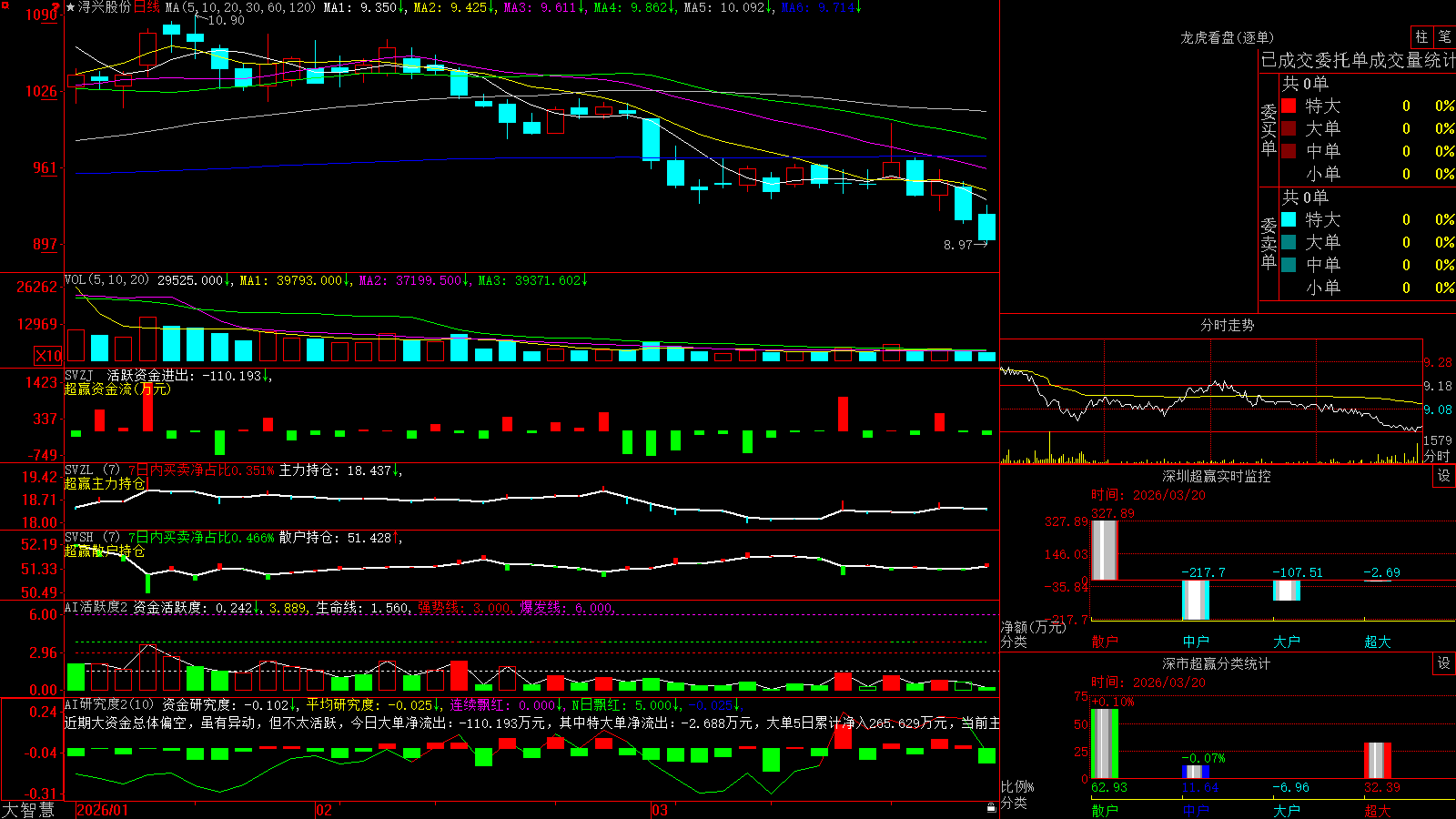The width and height of the screenshot is (1456, 819).
Task: Click red 特大 buy-order color swatch
Action: (1289, 106)
